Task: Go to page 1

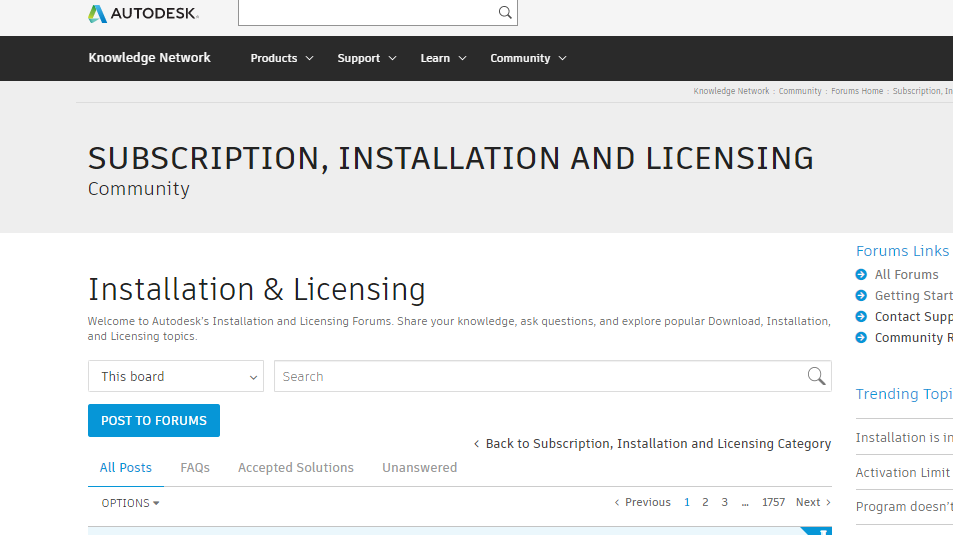Action: click(x=687, y=502)
